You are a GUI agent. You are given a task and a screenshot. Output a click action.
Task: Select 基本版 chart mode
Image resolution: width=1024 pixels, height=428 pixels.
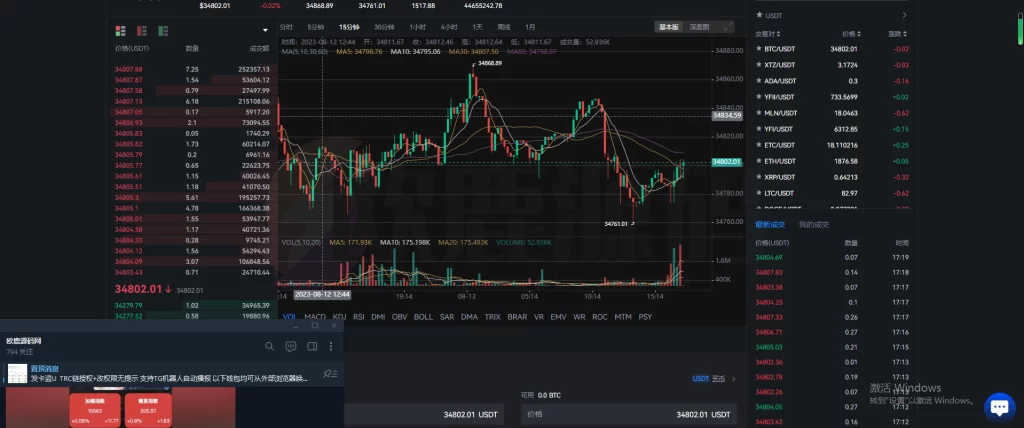click(669, 27)
